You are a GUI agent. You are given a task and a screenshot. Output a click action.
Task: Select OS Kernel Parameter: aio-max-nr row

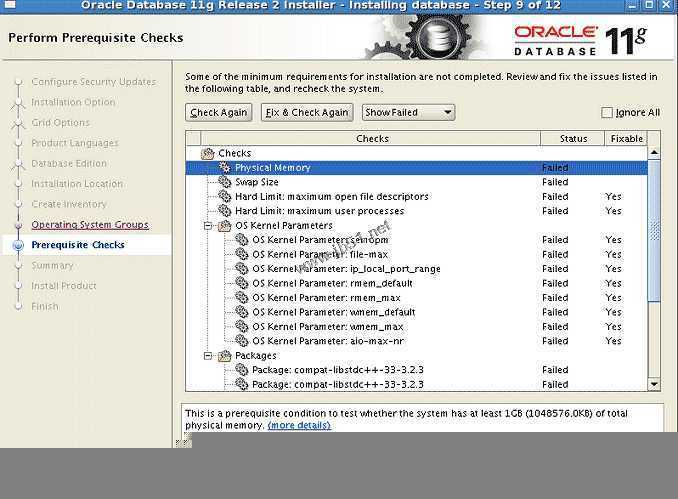[x=416, y=341]
